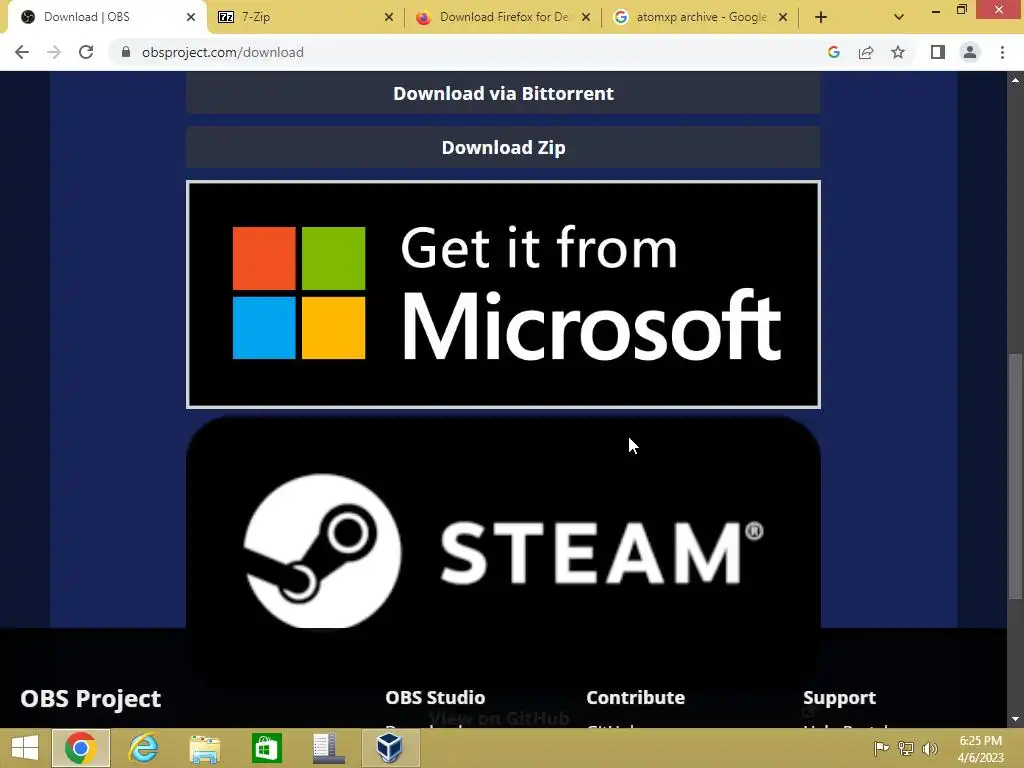Switch to Download Firefox tab

[x=503, y=17]
